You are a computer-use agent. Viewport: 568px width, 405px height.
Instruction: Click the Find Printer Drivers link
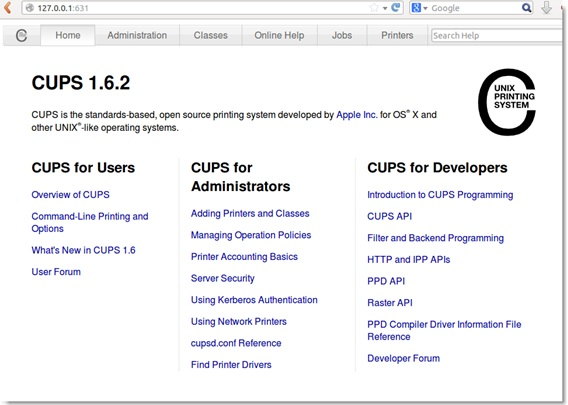tap(231, 365)
